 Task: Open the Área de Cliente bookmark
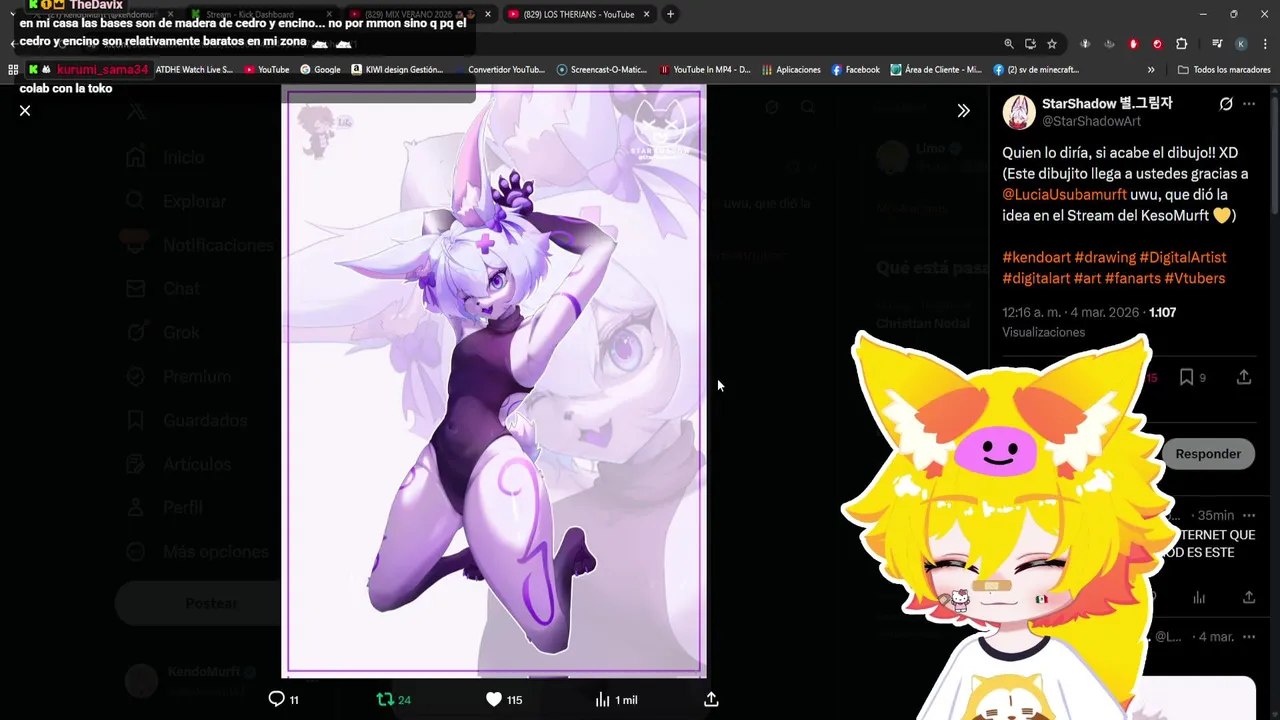click(936, 70)
